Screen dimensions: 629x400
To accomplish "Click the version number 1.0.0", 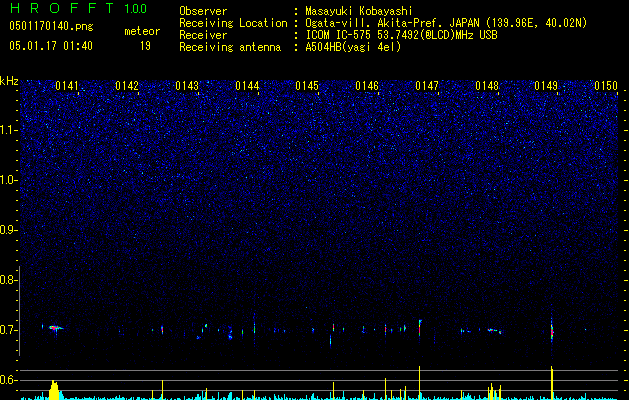I will coord(135,9).
